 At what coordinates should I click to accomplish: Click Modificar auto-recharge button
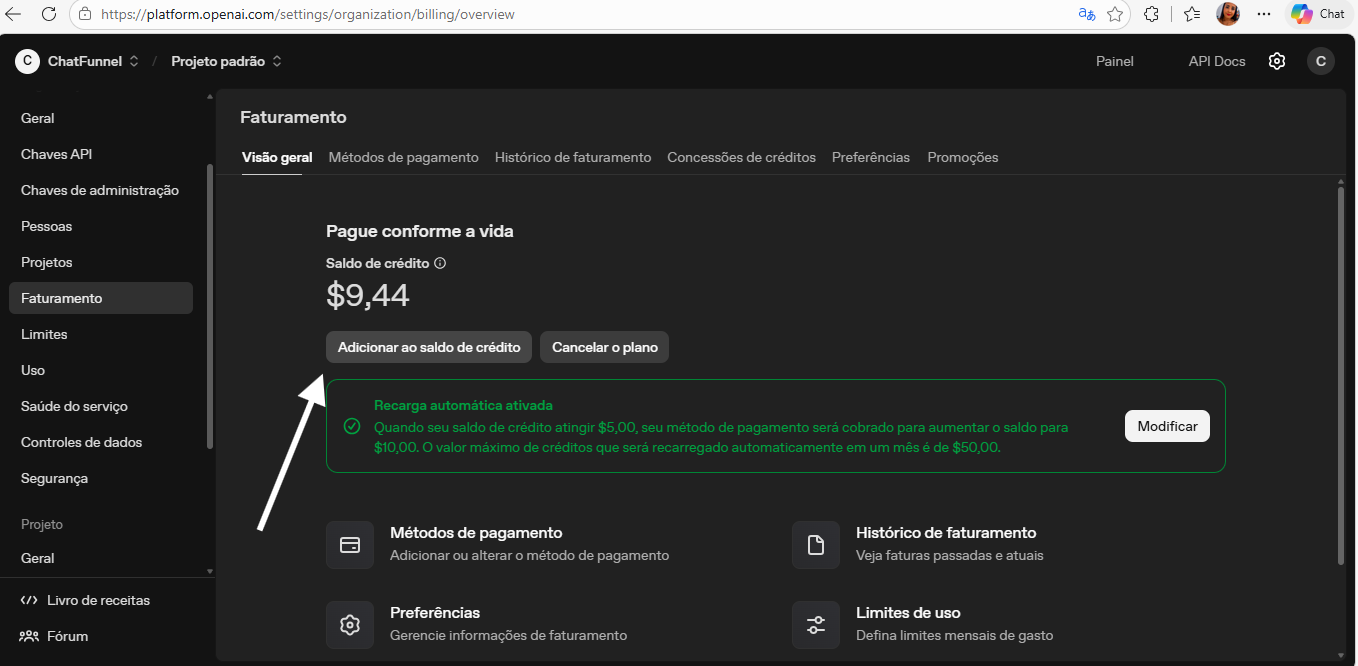(1167, 426)
